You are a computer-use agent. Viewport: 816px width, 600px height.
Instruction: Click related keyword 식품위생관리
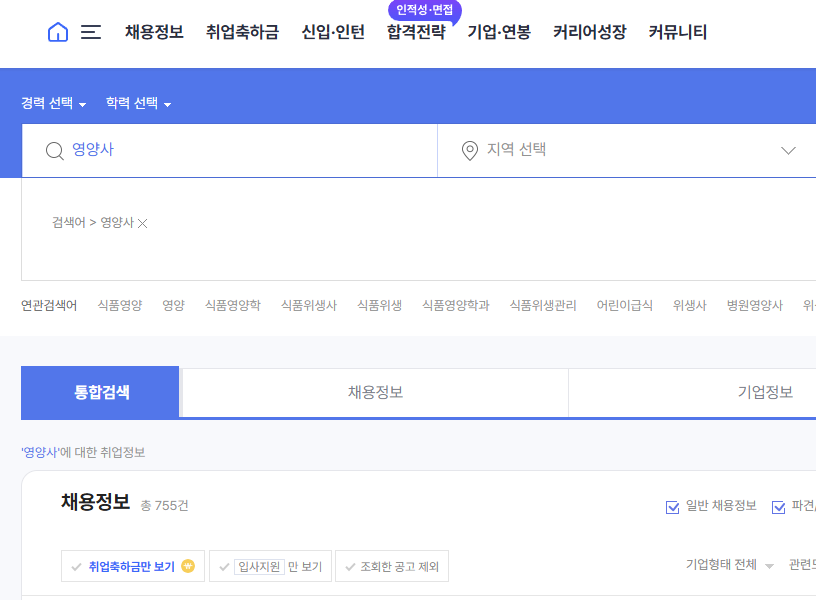pyautogui.click(x=543, y=305)
